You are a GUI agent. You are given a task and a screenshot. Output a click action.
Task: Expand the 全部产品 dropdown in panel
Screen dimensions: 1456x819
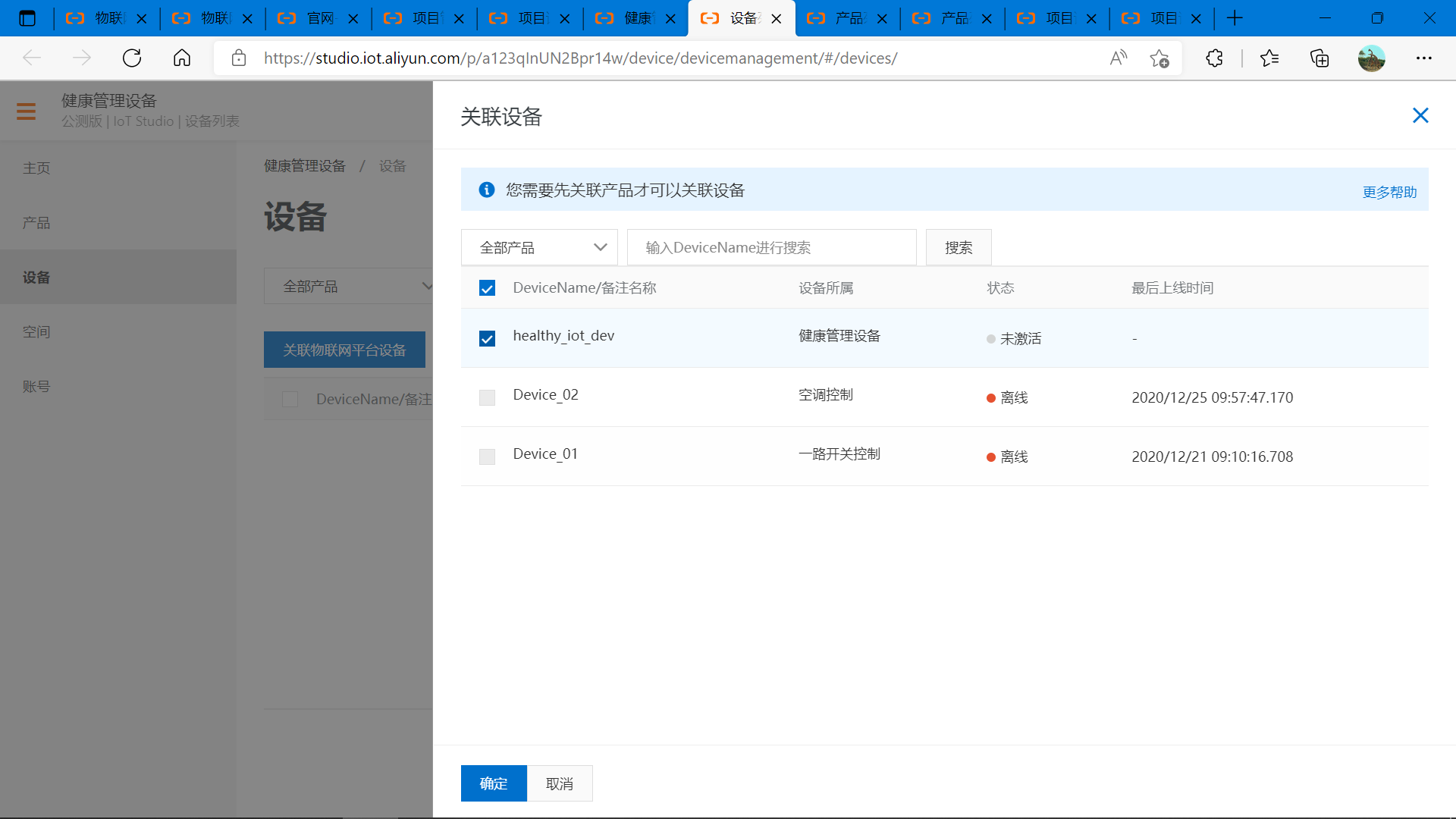click(x=539, y=248)
